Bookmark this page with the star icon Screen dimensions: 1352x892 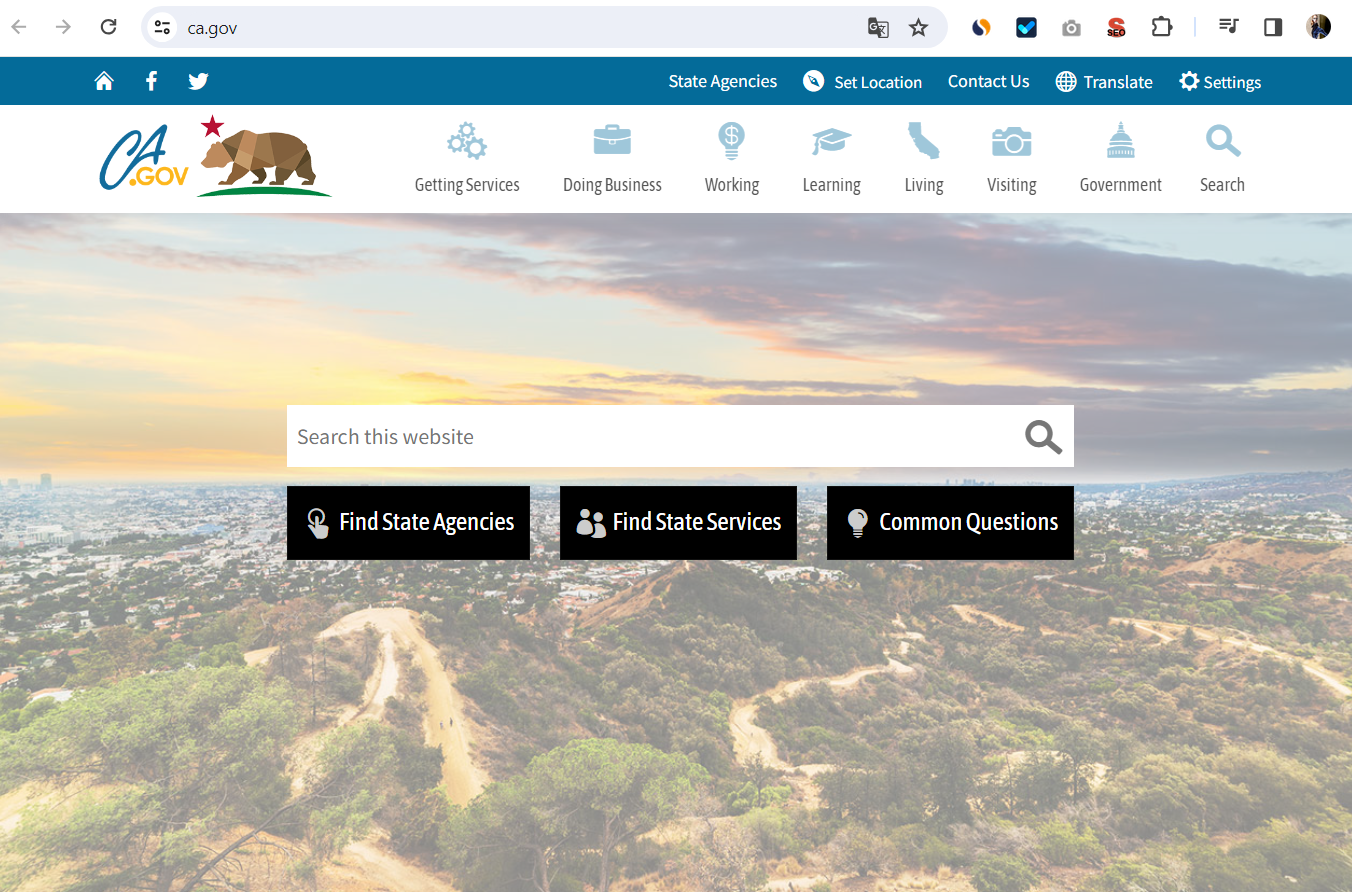pyautogui.click(x=918, y=28)
